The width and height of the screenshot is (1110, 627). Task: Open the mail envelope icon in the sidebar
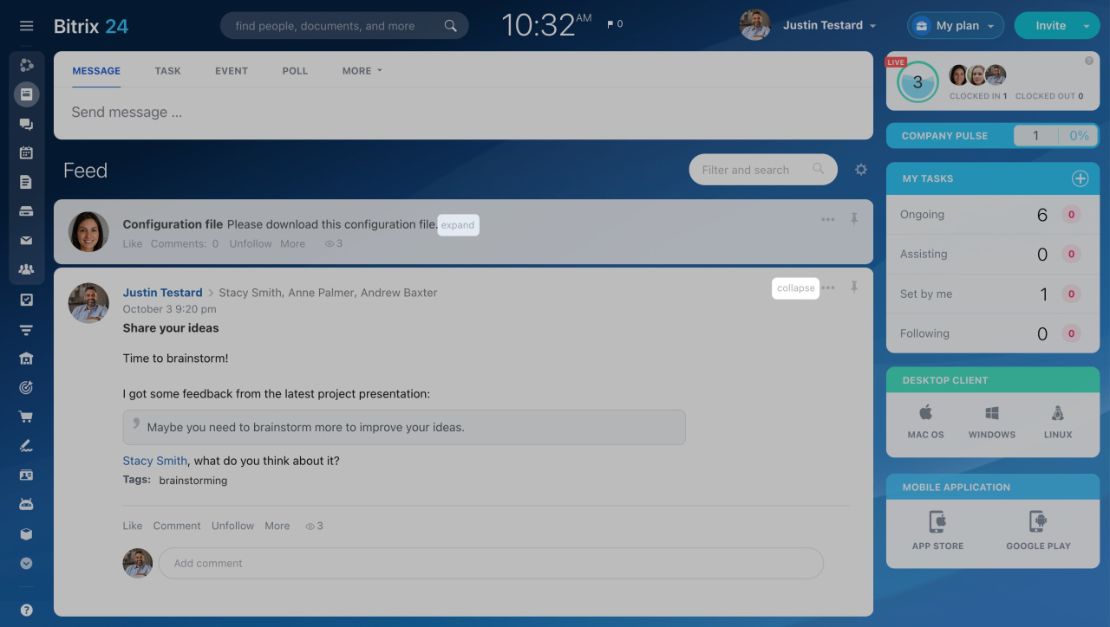click(26, 241)
